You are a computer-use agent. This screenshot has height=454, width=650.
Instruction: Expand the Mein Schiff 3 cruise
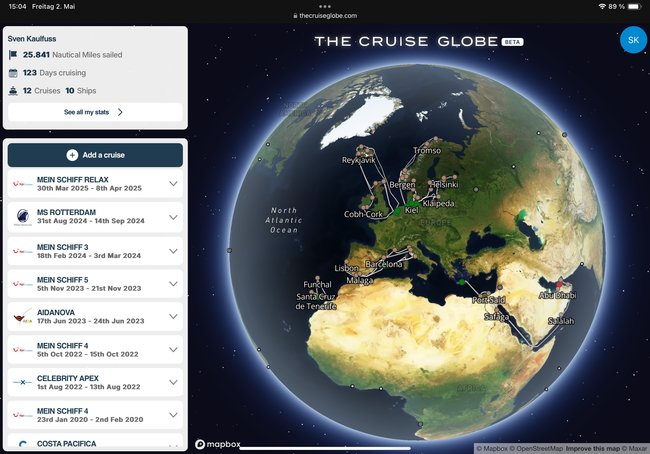173,251
